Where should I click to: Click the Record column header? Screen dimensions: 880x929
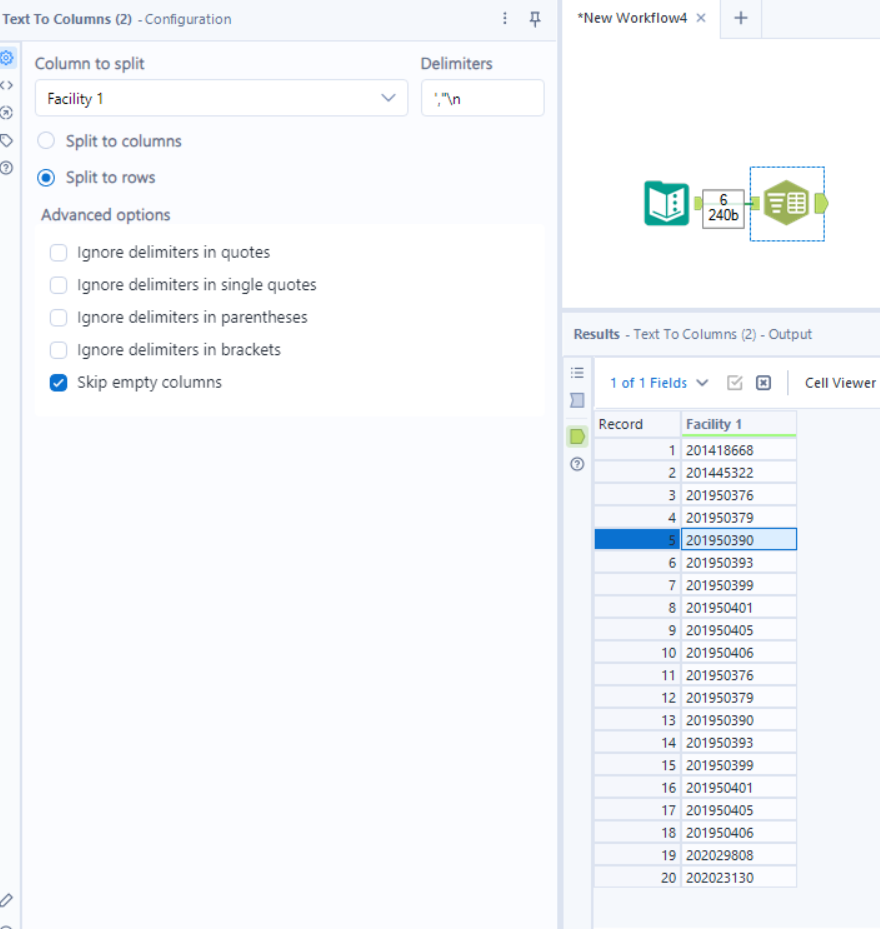[x=637, y=424]
